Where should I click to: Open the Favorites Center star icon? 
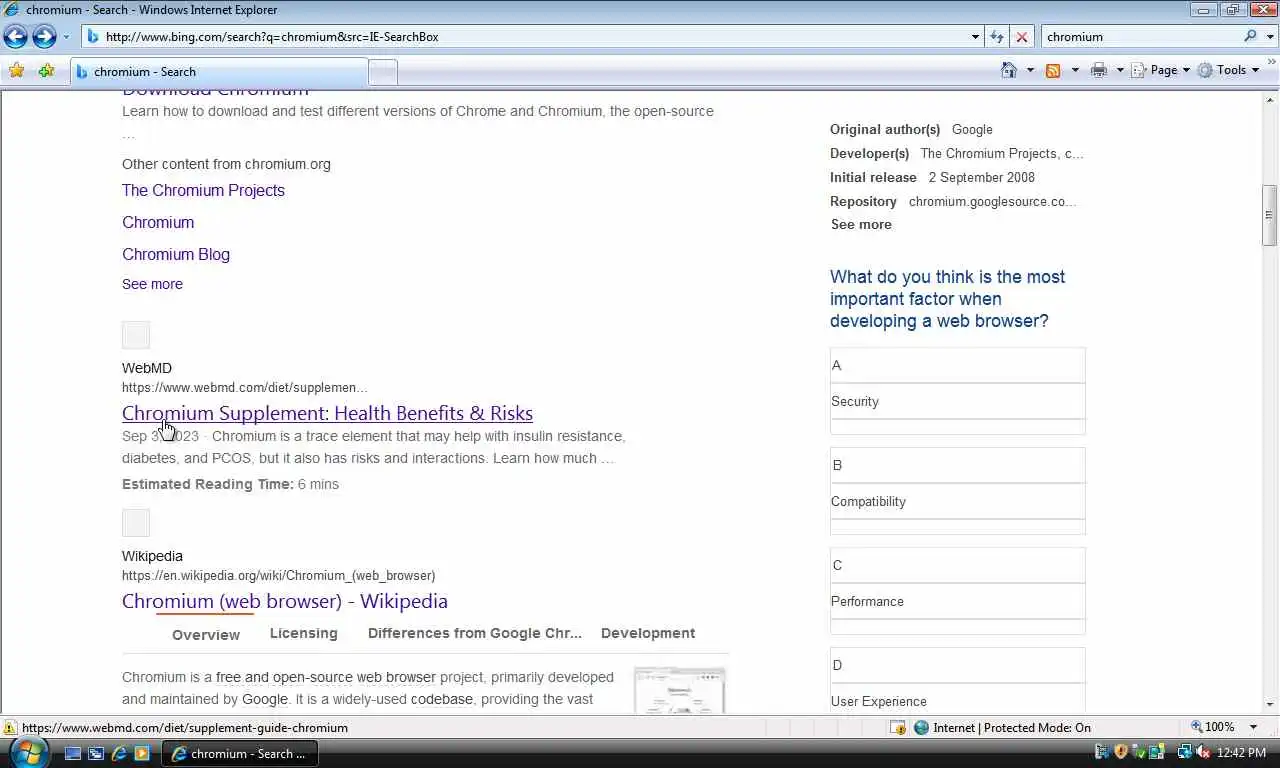16,71
